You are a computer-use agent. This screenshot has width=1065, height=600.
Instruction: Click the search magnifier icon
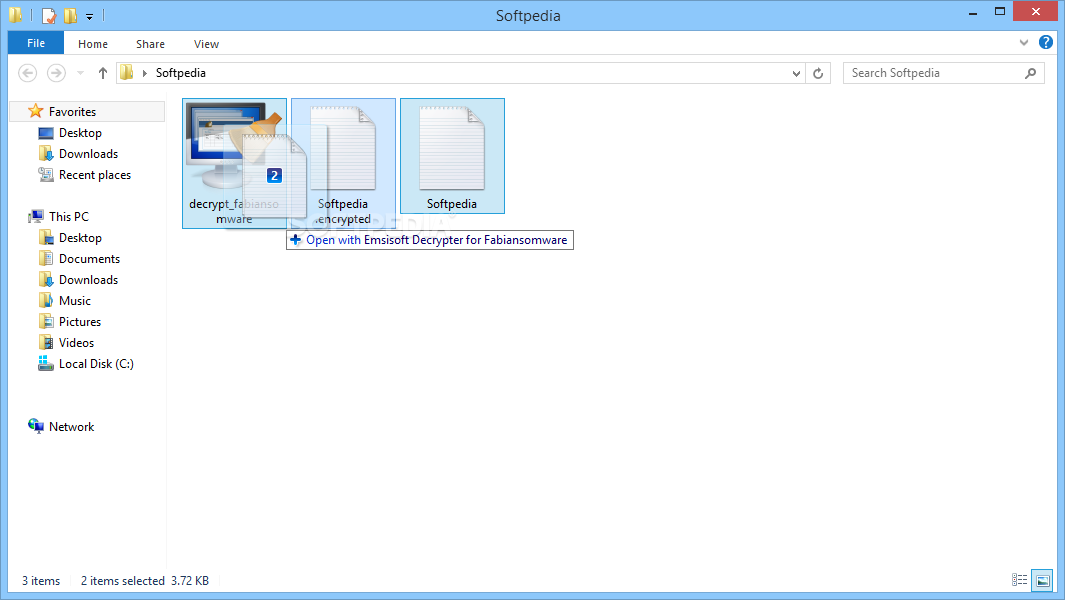pyautogui.click(x=1030, y=73)
